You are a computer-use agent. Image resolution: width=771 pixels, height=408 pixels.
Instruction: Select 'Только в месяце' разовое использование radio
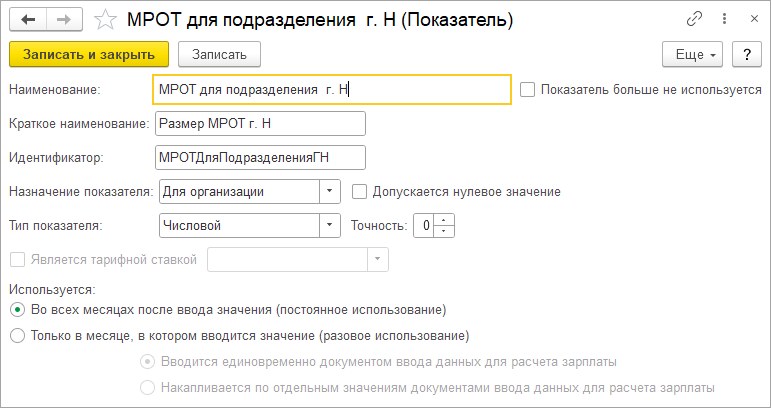(x=17, y=336)
